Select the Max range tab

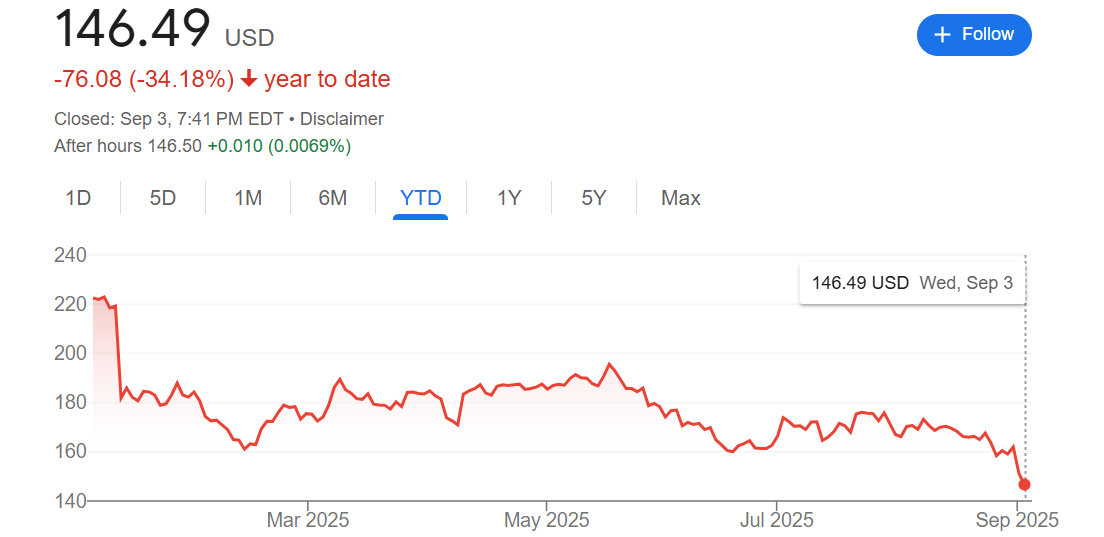click(x=681, y=198)
